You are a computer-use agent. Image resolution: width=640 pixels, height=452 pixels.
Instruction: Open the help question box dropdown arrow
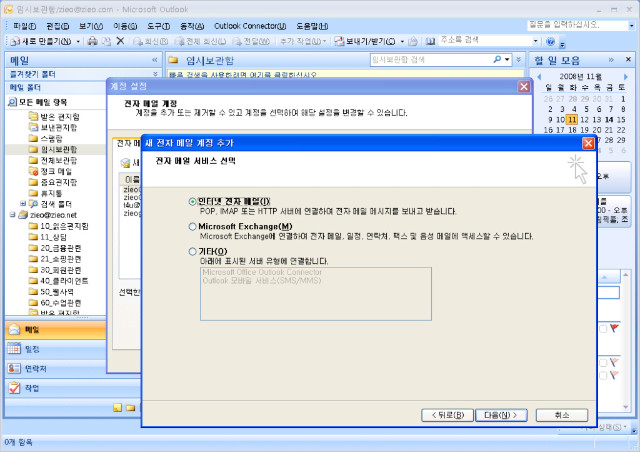click(x=631, y=25)
